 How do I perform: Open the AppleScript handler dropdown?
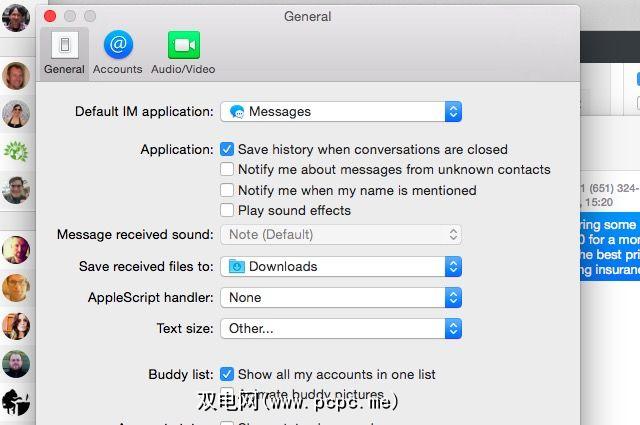[341, 297]
